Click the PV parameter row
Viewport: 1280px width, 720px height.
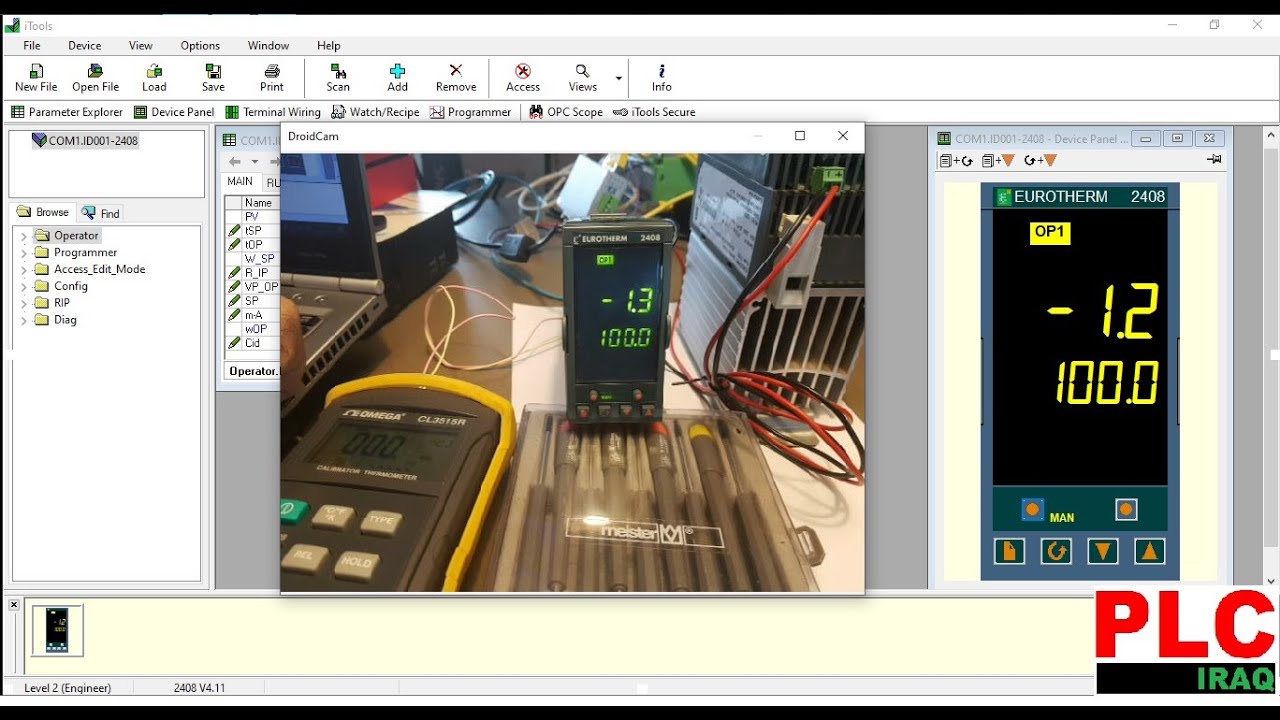coord(251,216)
